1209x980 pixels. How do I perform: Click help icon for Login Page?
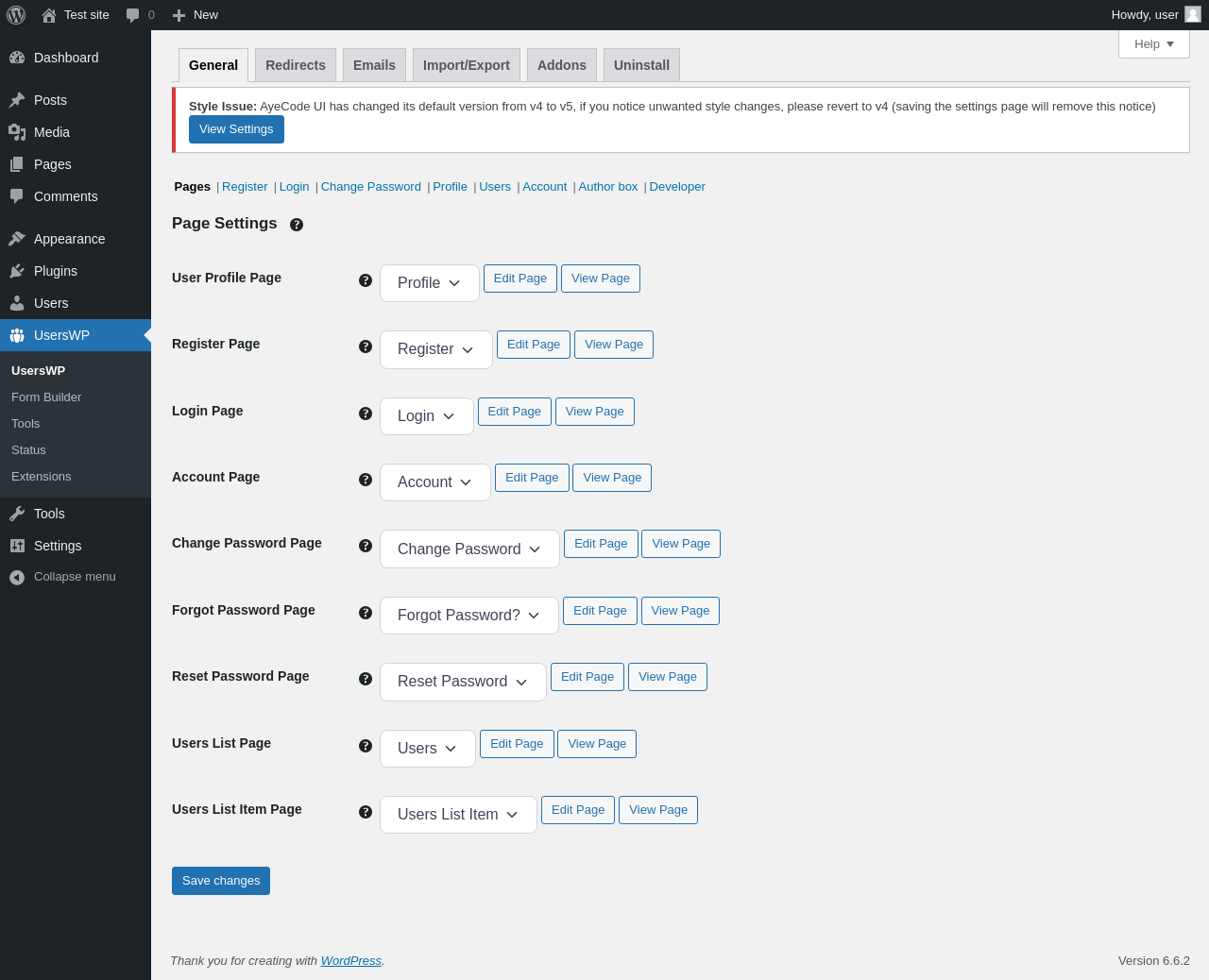(366, 414)
